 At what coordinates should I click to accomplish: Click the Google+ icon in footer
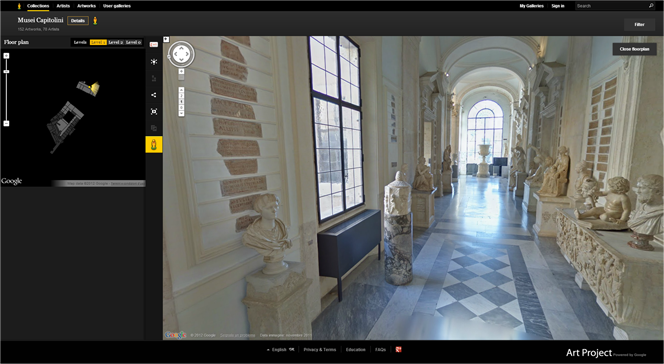[398, 350]
